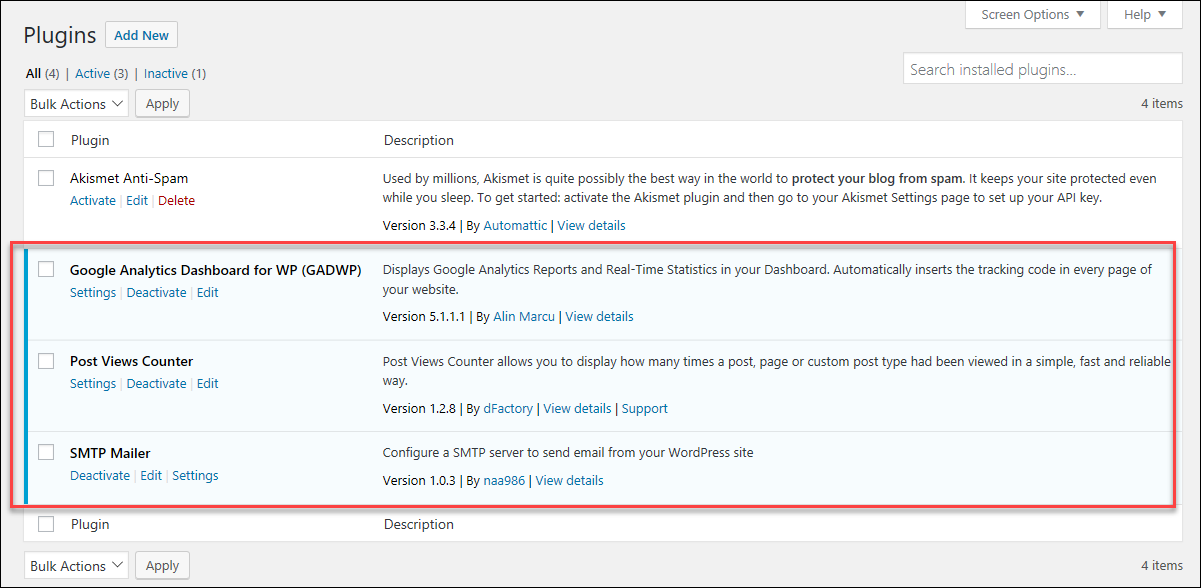Image resolution: width=1201 pixels, height=588 pixels.
Task: Click the bottom Apply button
Action: (x=162, y=566)
